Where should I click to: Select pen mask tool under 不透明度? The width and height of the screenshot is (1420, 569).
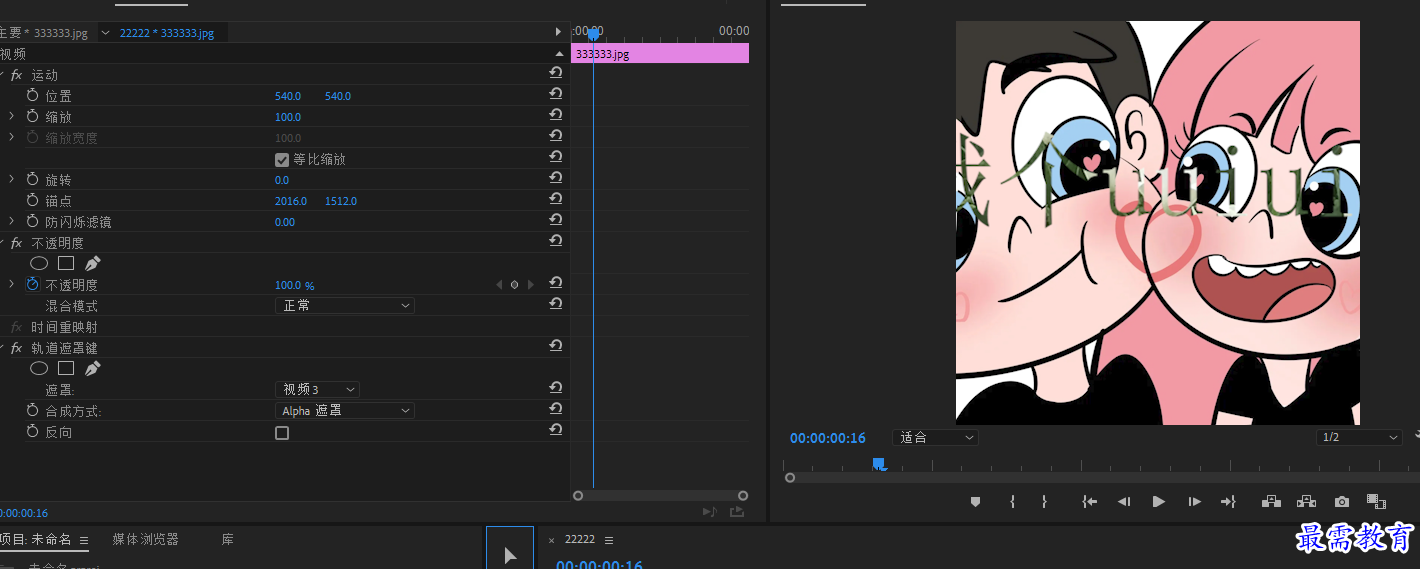point(93,263)
